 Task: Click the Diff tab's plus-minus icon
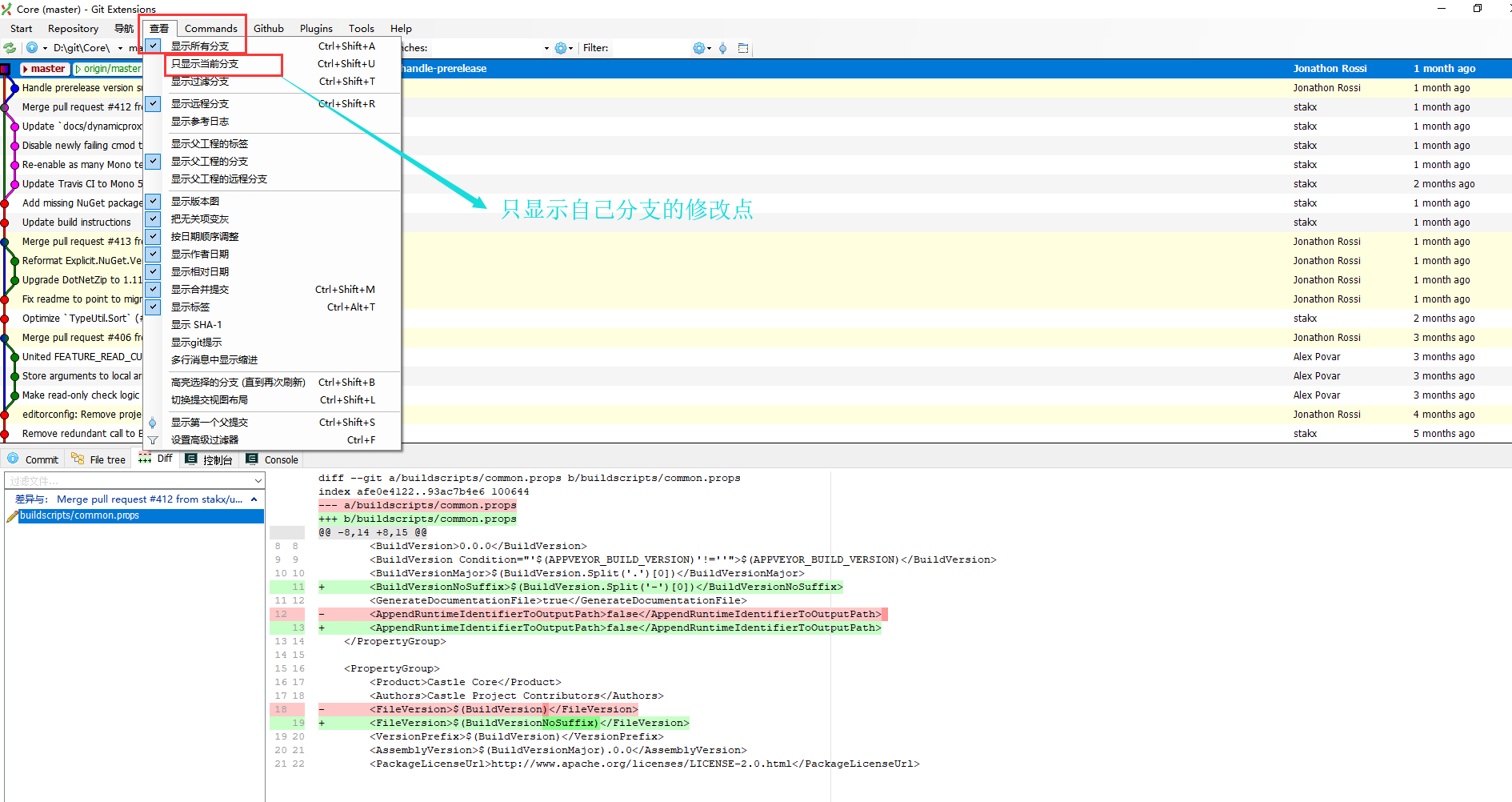[145, 459]
